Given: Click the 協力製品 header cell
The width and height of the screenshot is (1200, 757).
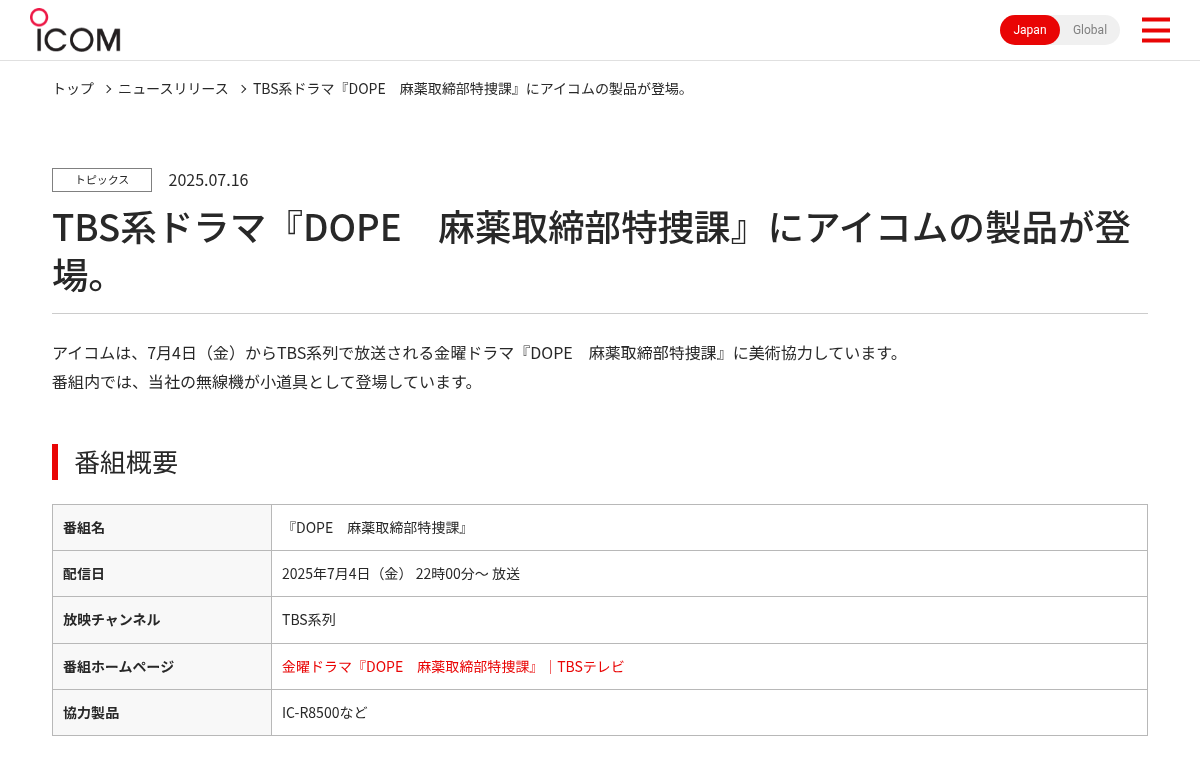Looking at the screenshot, I should pos(162,712).
